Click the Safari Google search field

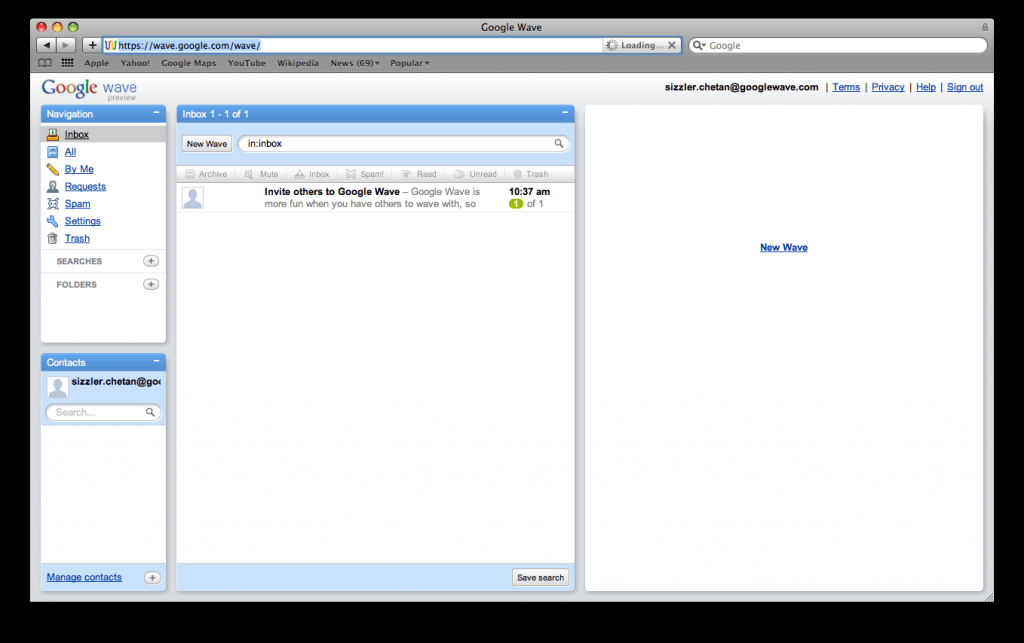pos(838,45)
